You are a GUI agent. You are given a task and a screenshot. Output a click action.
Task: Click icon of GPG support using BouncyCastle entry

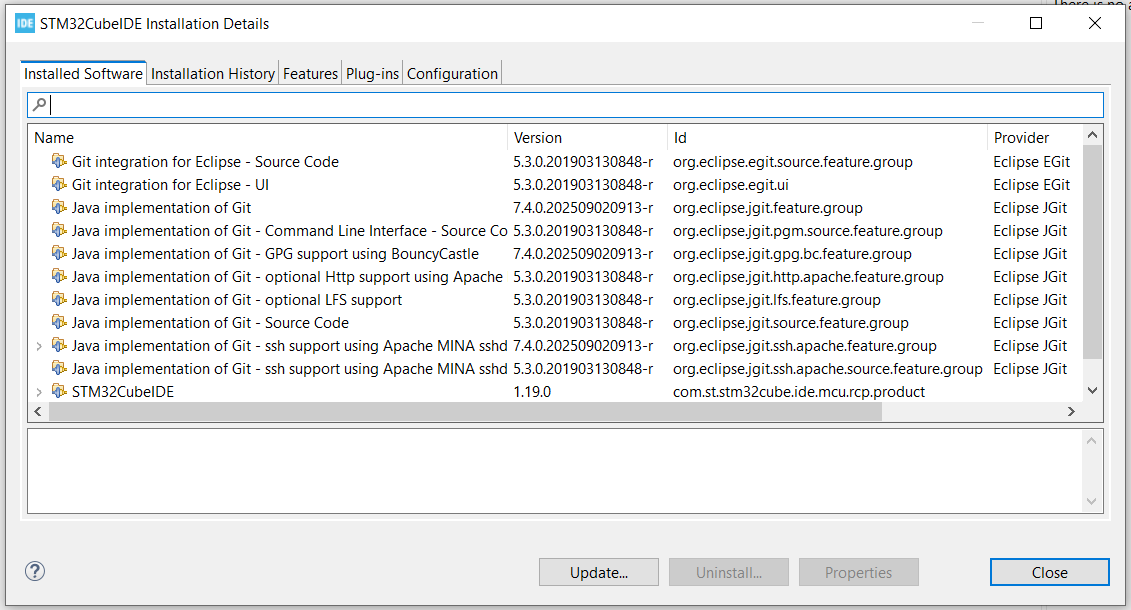click(x=59, y=254)
